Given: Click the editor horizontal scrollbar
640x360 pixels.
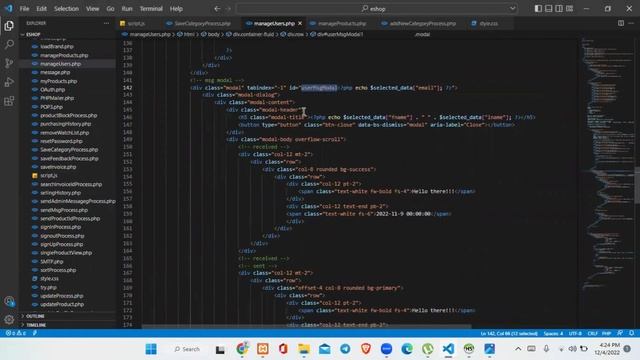Looking at the screenshot, I should [x=306, y=327].
